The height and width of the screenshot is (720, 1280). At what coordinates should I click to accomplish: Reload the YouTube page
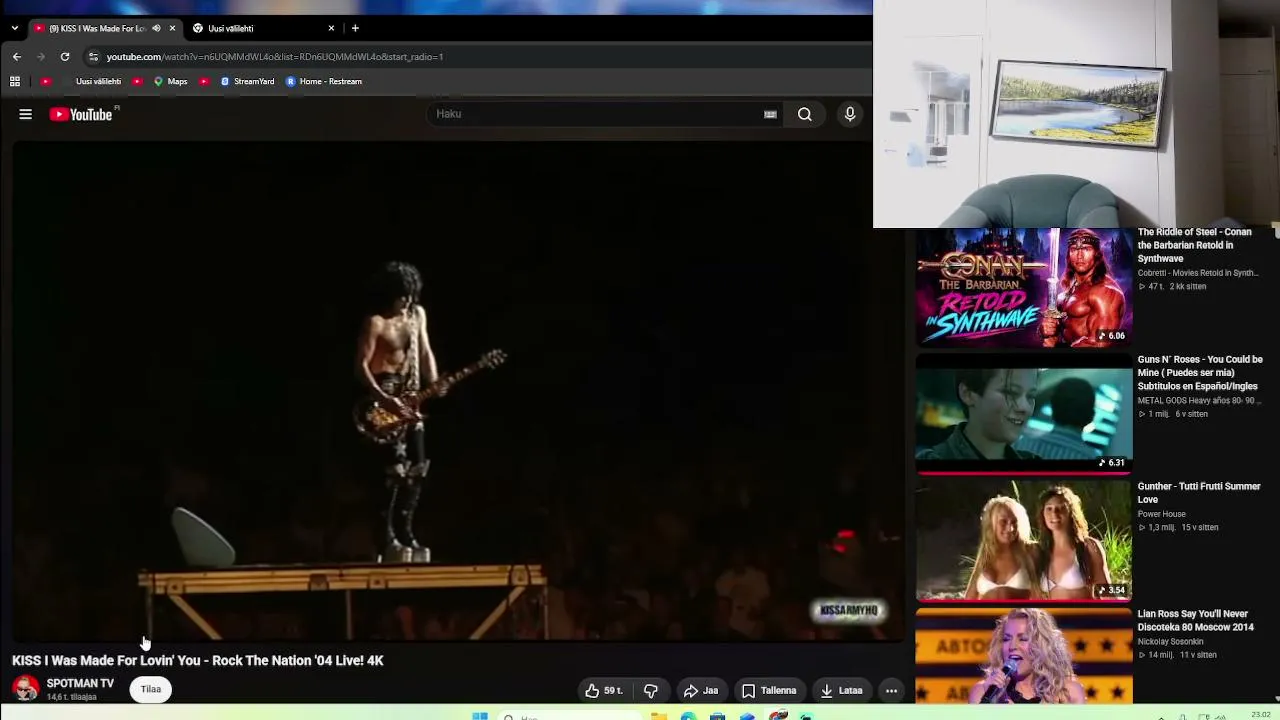(65, 57)
